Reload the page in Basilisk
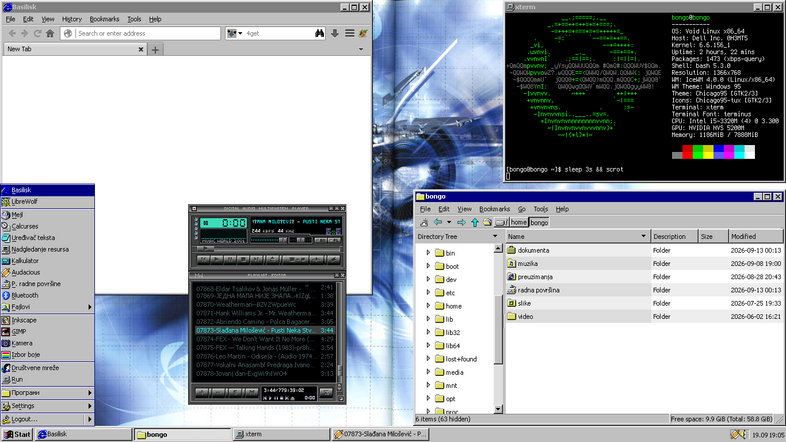786x442 pixels. pos(37,33)
